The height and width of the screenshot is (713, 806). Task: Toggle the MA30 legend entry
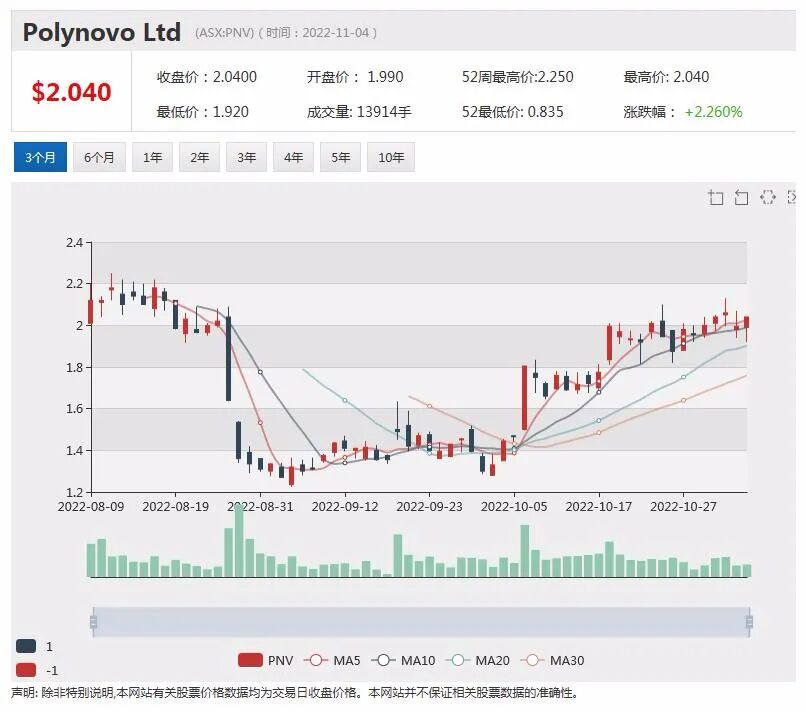[553, 661]
